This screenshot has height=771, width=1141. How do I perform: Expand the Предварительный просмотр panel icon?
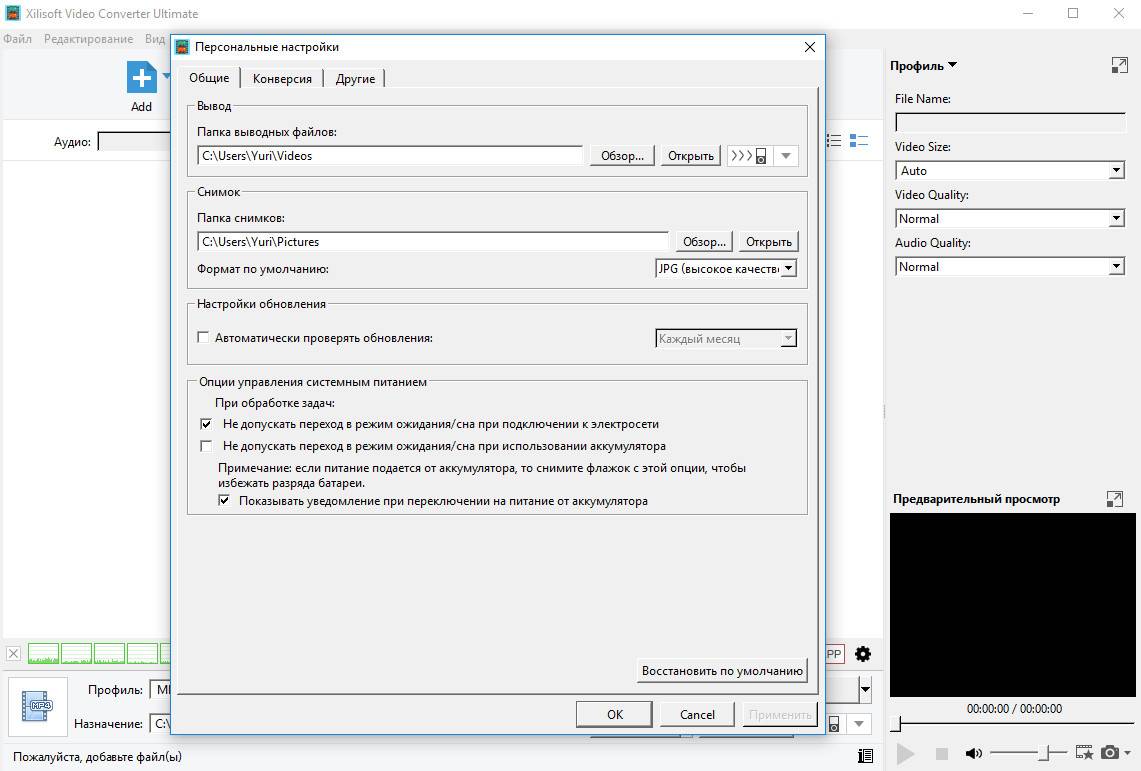tap(1114, 499)
